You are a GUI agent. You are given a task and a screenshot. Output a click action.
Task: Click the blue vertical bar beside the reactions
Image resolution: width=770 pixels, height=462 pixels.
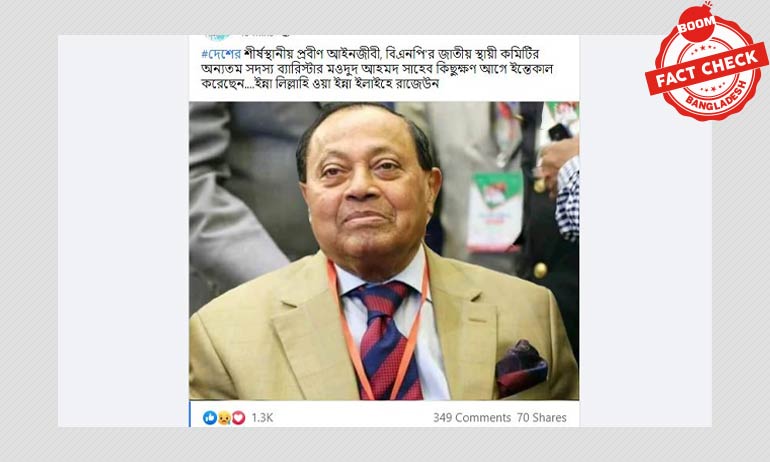click(190, 414)
